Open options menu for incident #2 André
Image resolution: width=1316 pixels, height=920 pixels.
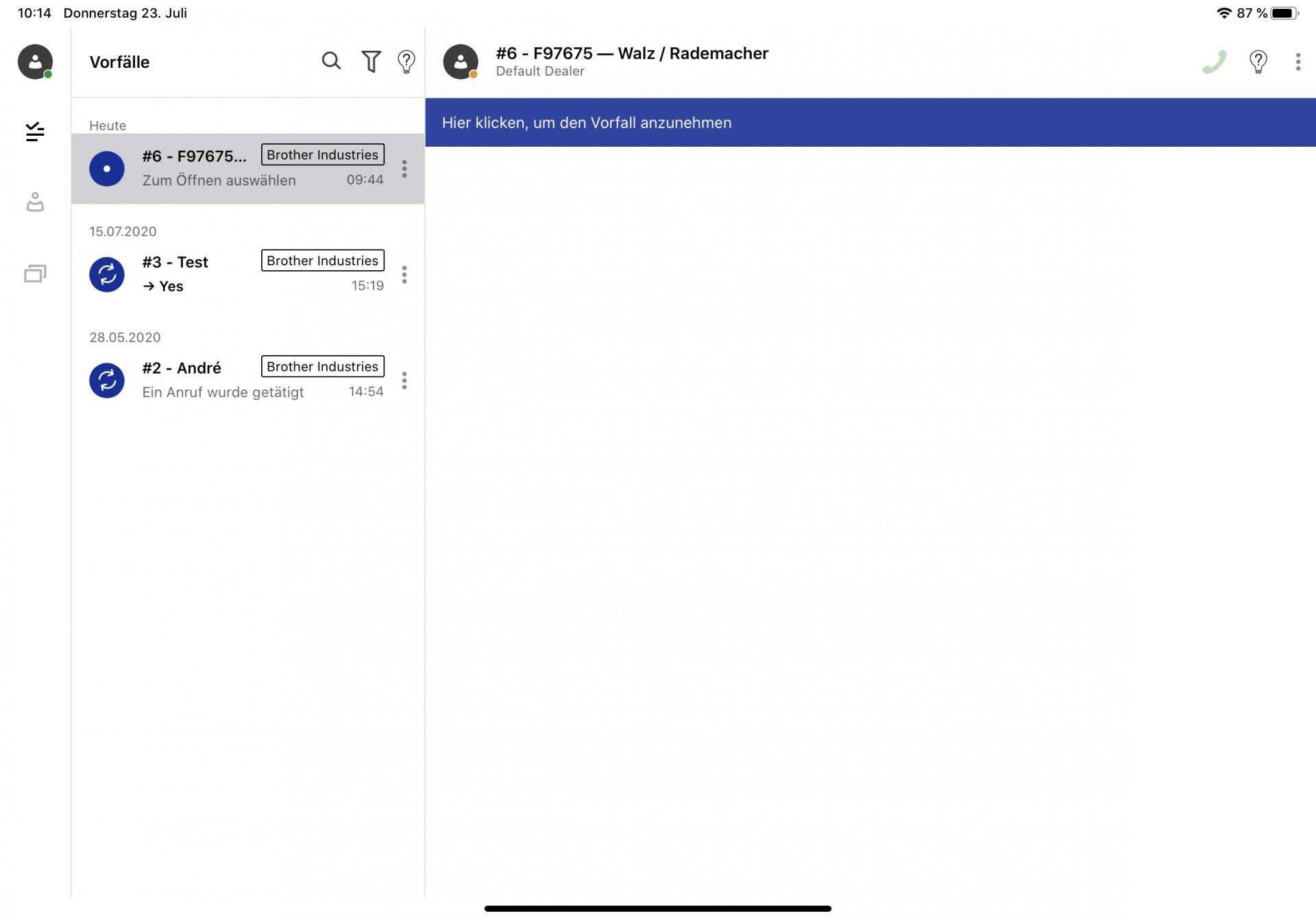[404, 380]
